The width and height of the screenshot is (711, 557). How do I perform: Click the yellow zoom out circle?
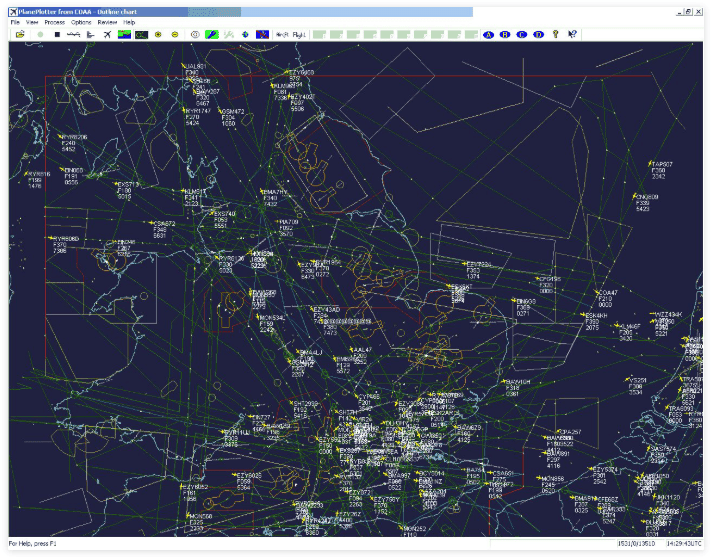(x=175, y=34)
